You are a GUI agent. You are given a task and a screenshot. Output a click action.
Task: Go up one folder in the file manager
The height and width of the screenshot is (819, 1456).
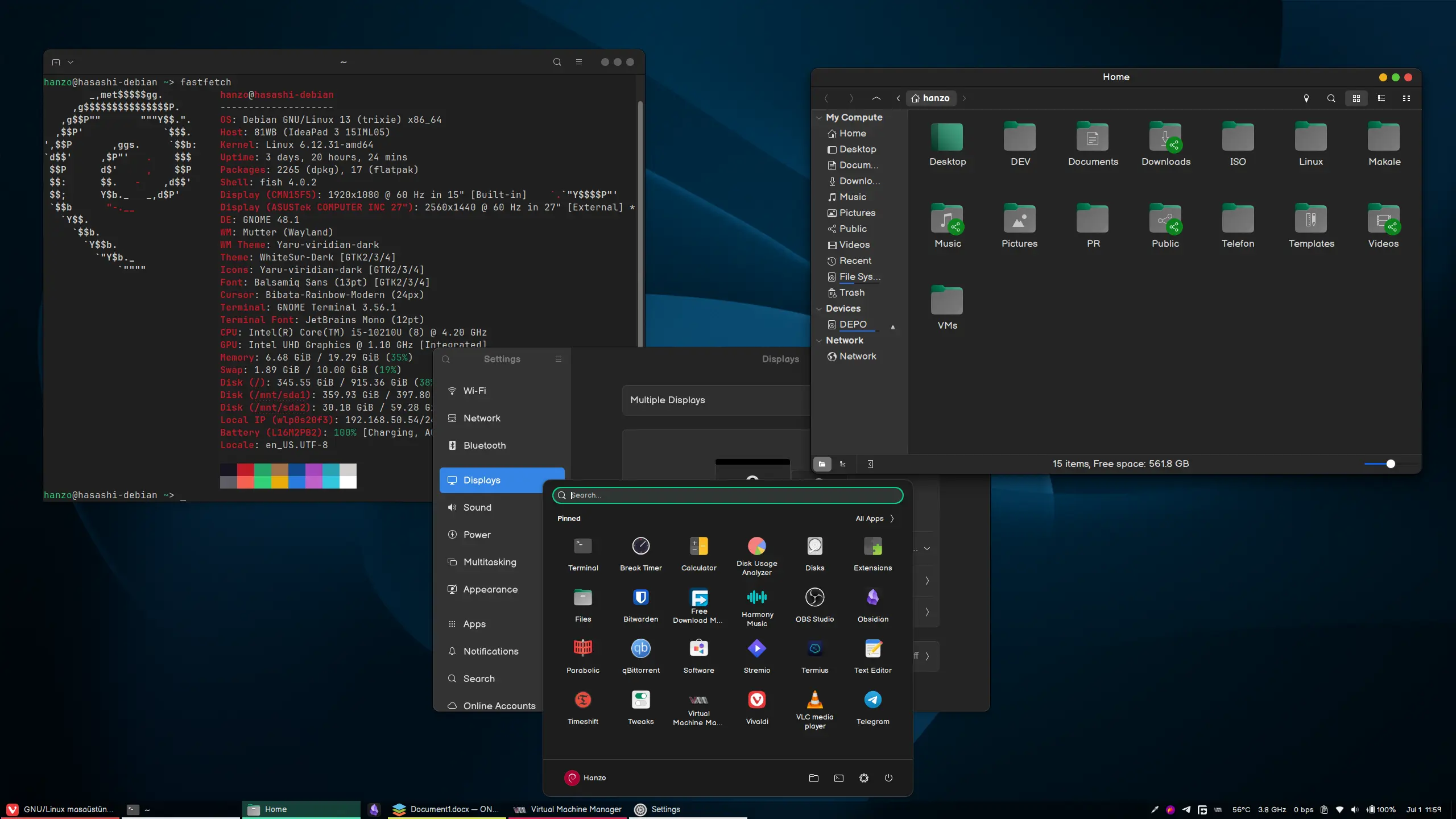click(876, 98)
